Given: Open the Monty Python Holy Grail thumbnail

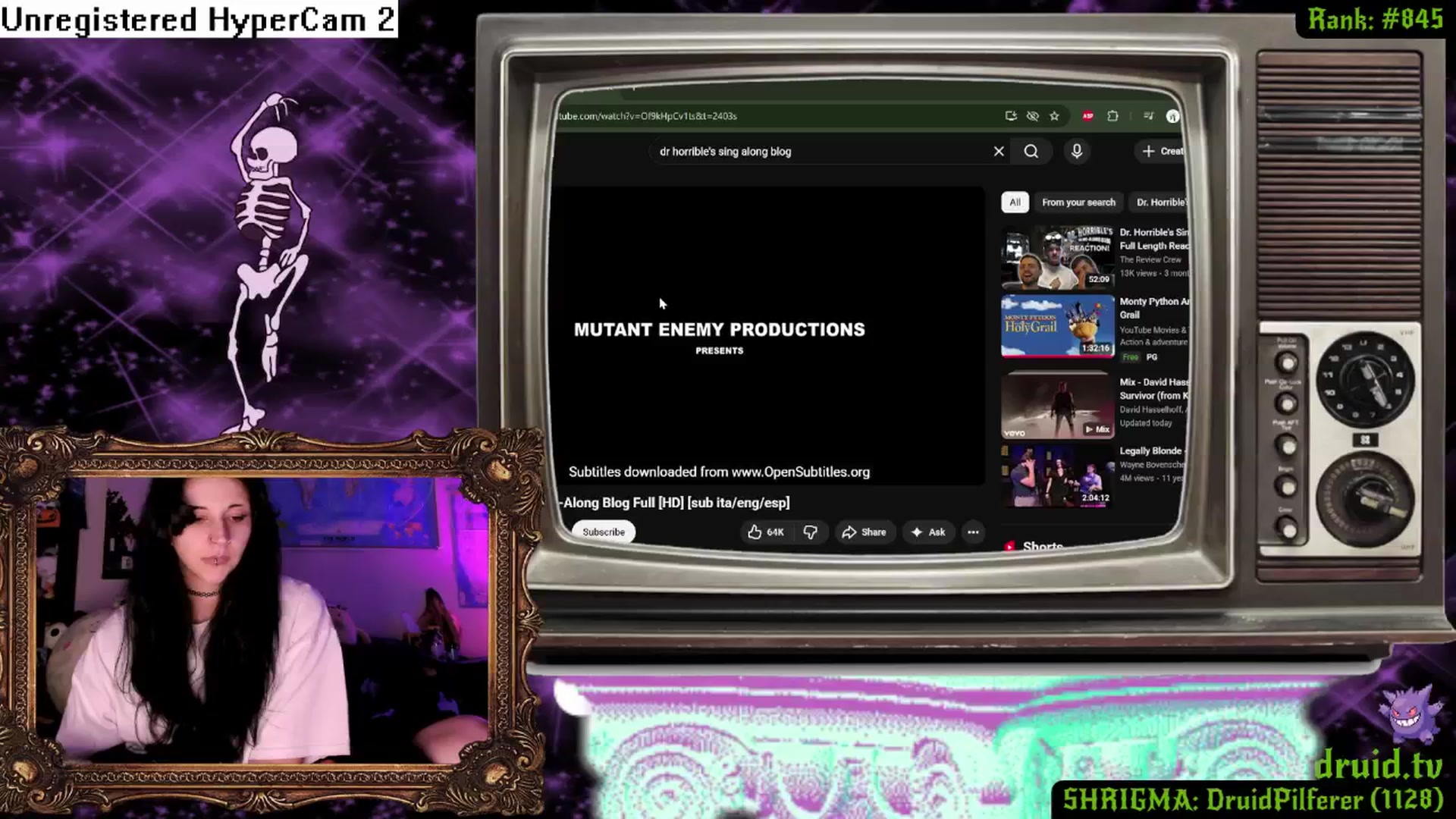Looking at the screenshot, I should coord(1058,326).
